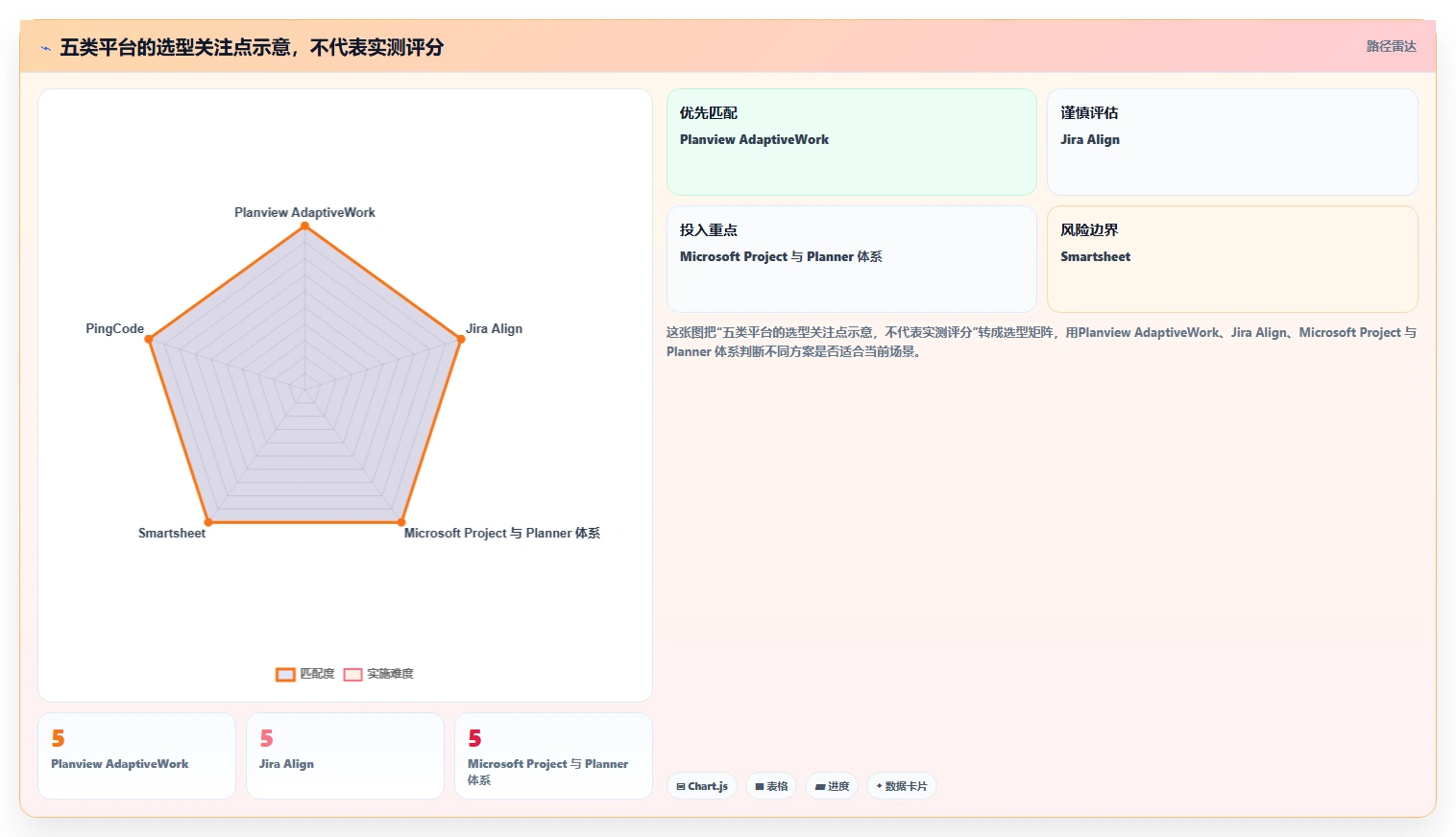Click the orange 5 above Planview AdaptiveWork
This screenshot has height=837, width=1456.
click(x=58, y=738)
